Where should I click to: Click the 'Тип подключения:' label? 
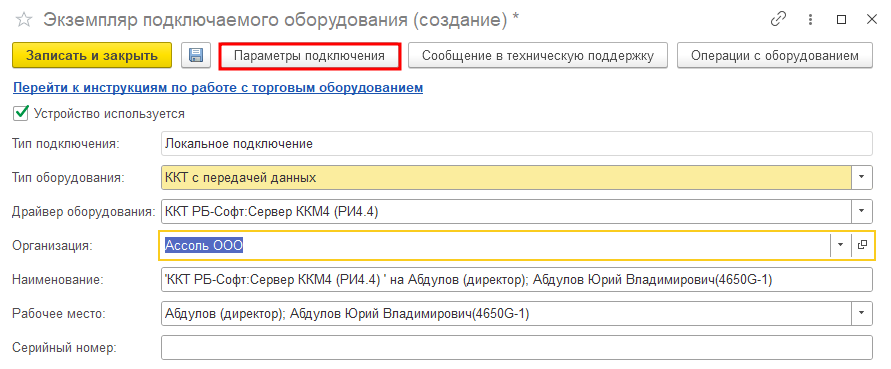pyautogui.click(x=66, y=144)
